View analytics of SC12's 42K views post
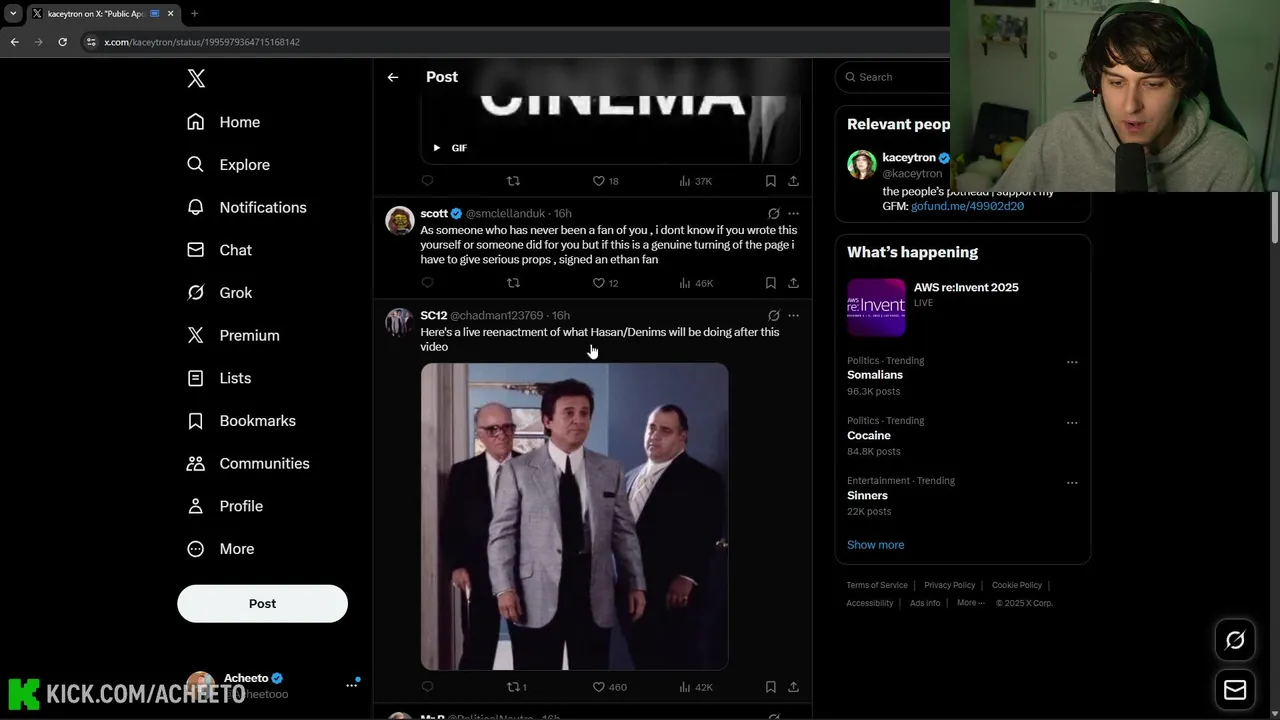The width and height of the screenshot is (1280, 720). pos(695,687)
